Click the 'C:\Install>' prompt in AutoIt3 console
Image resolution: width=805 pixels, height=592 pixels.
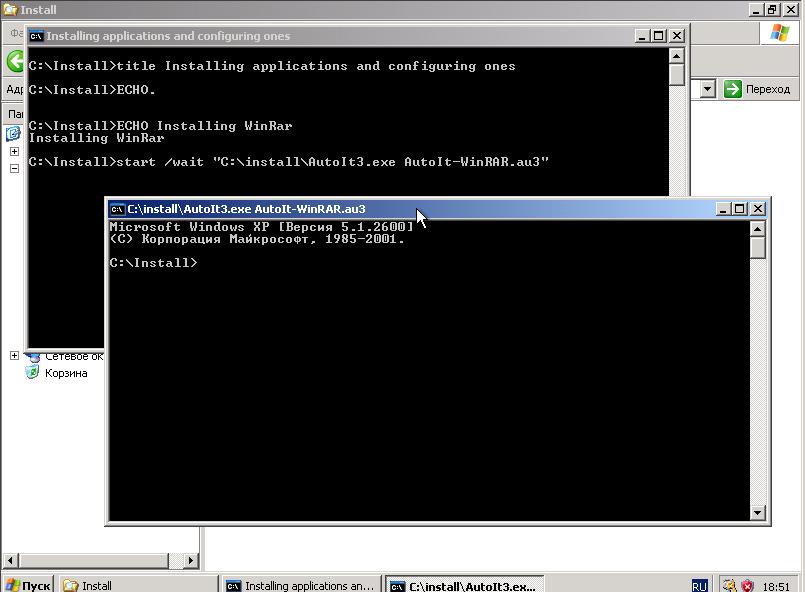point(153,263)
